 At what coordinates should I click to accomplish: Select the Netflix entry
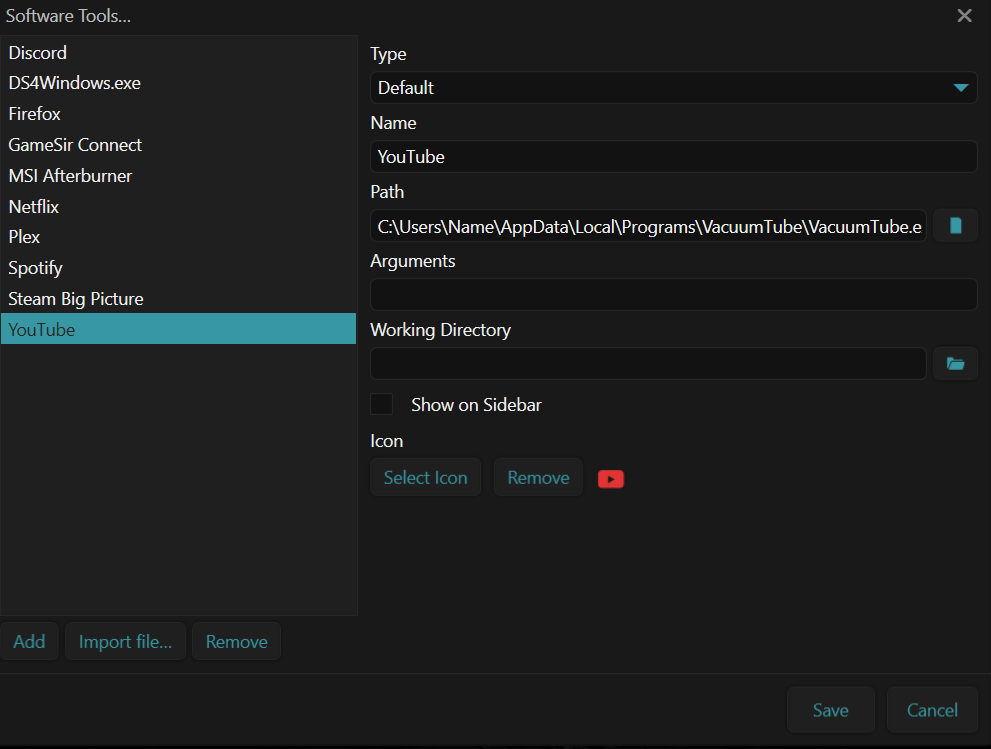pos(178,207)
